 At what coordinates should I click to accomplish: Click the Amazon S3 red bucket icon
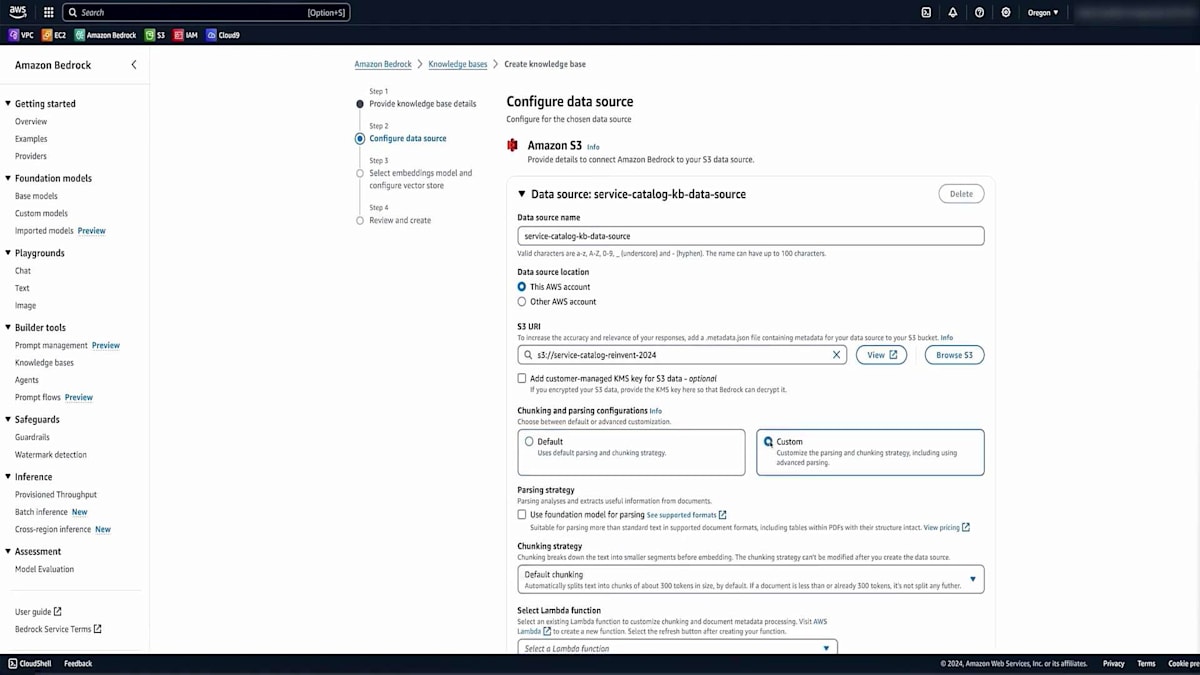tap(513, 146)
